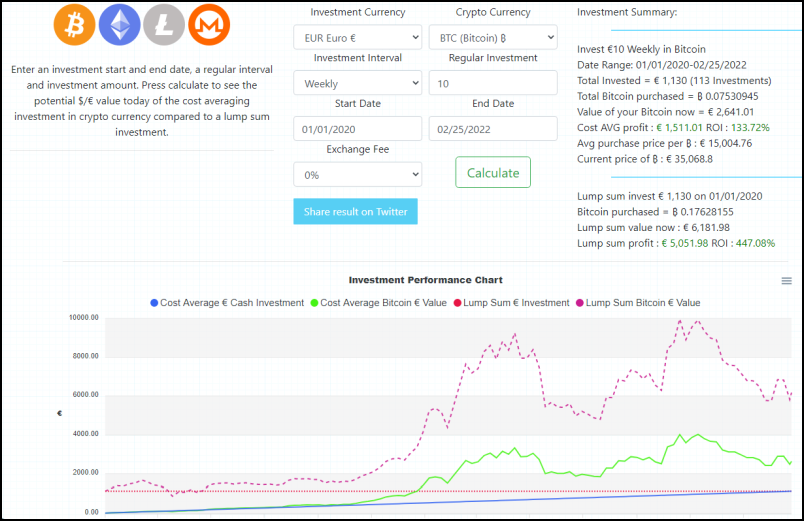Select the orange Monero coin icon

point(209,25)
